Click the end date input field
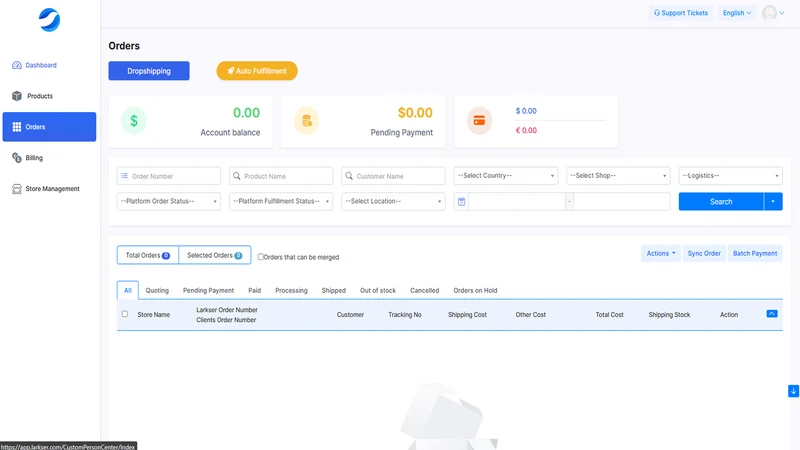This screenshot has height=450, width=800. click(621, 202)
